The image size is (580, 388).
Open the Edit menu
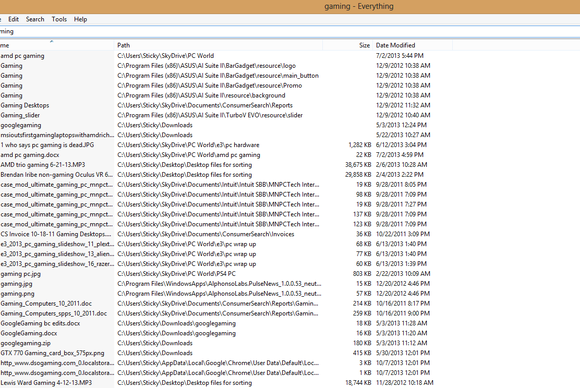coord(13,19)
